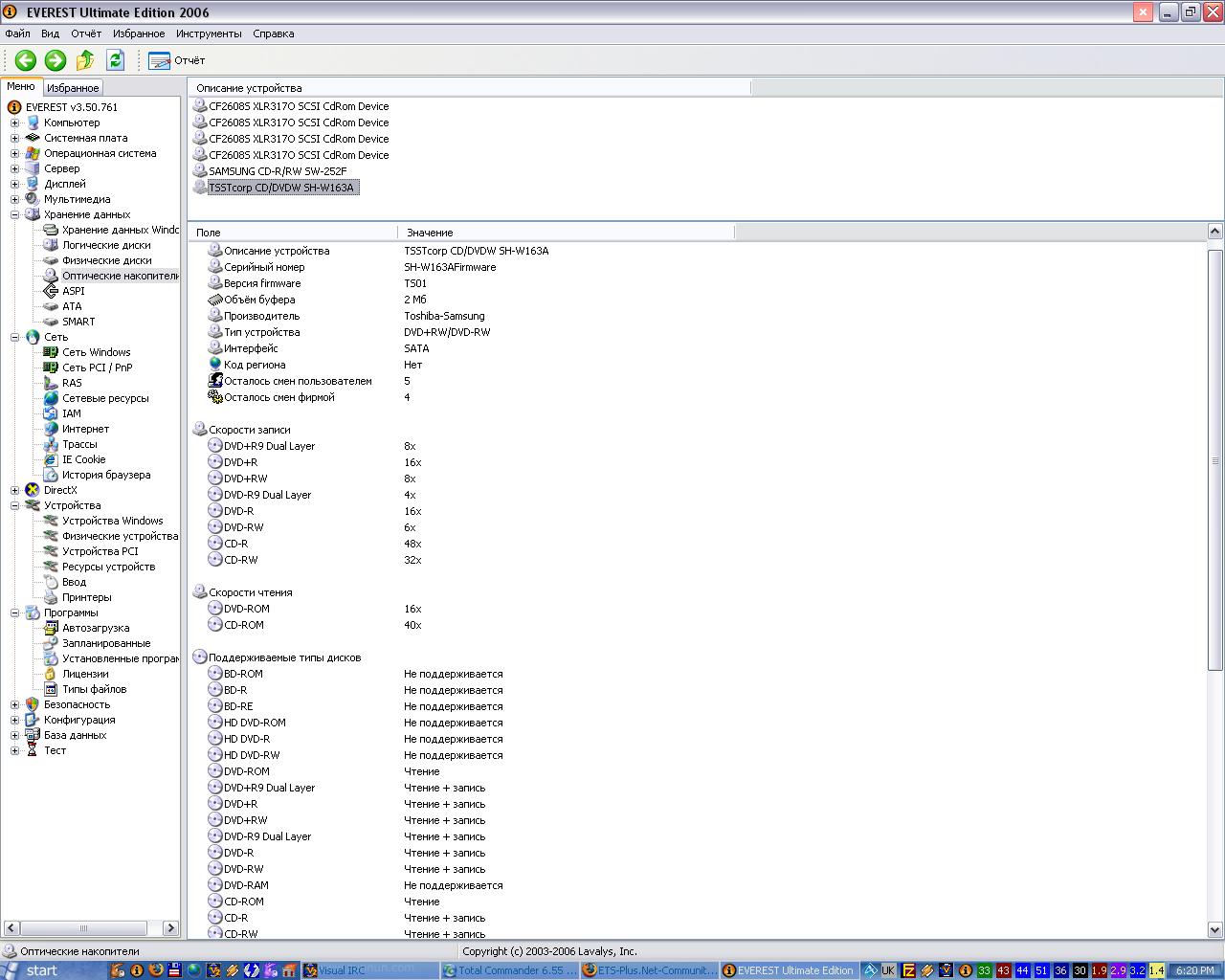
Task: Expand the Компьютер tree node
Action: (14, 122)
